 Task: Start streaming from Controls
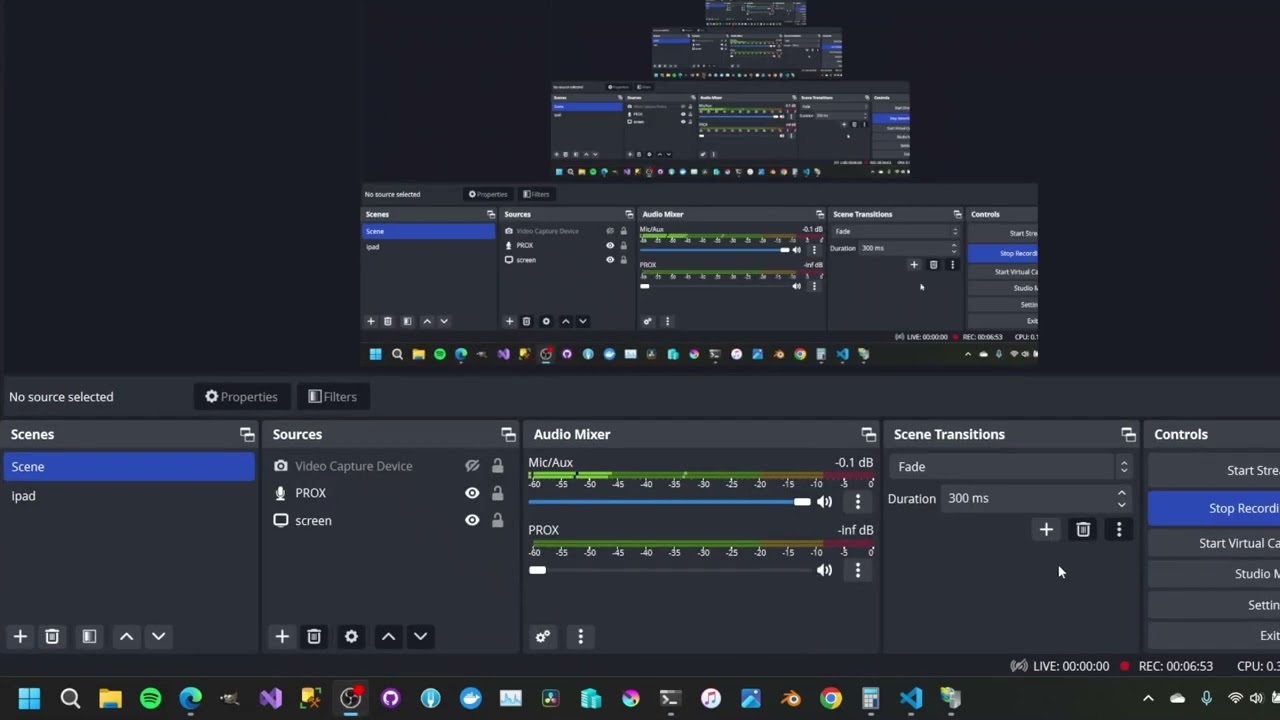(1214, 470)
